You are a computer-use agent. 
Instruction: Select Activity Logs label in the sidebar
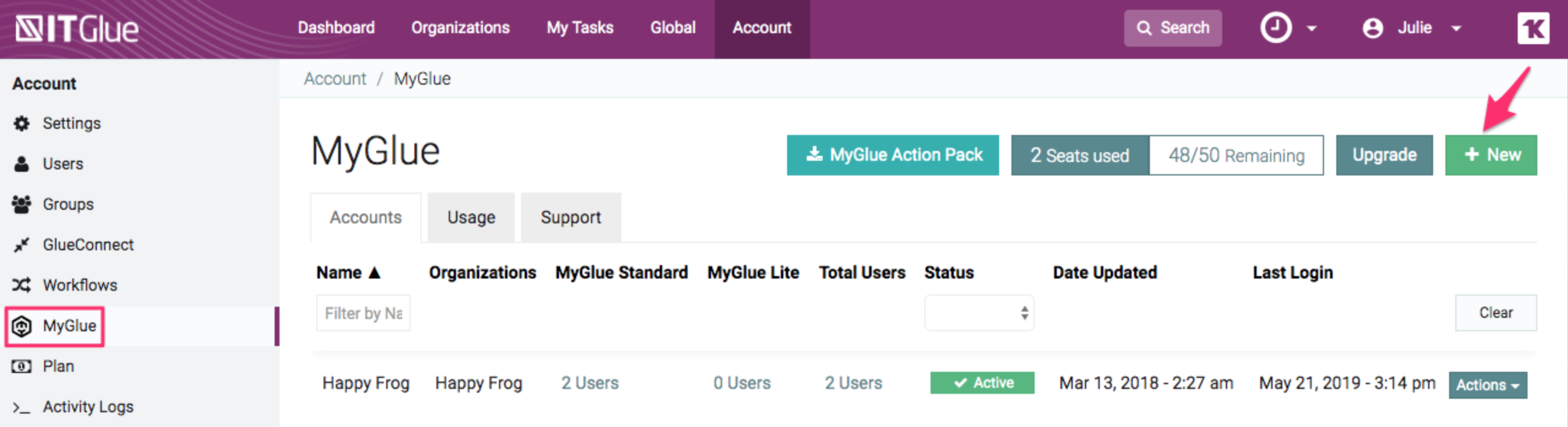88,407
